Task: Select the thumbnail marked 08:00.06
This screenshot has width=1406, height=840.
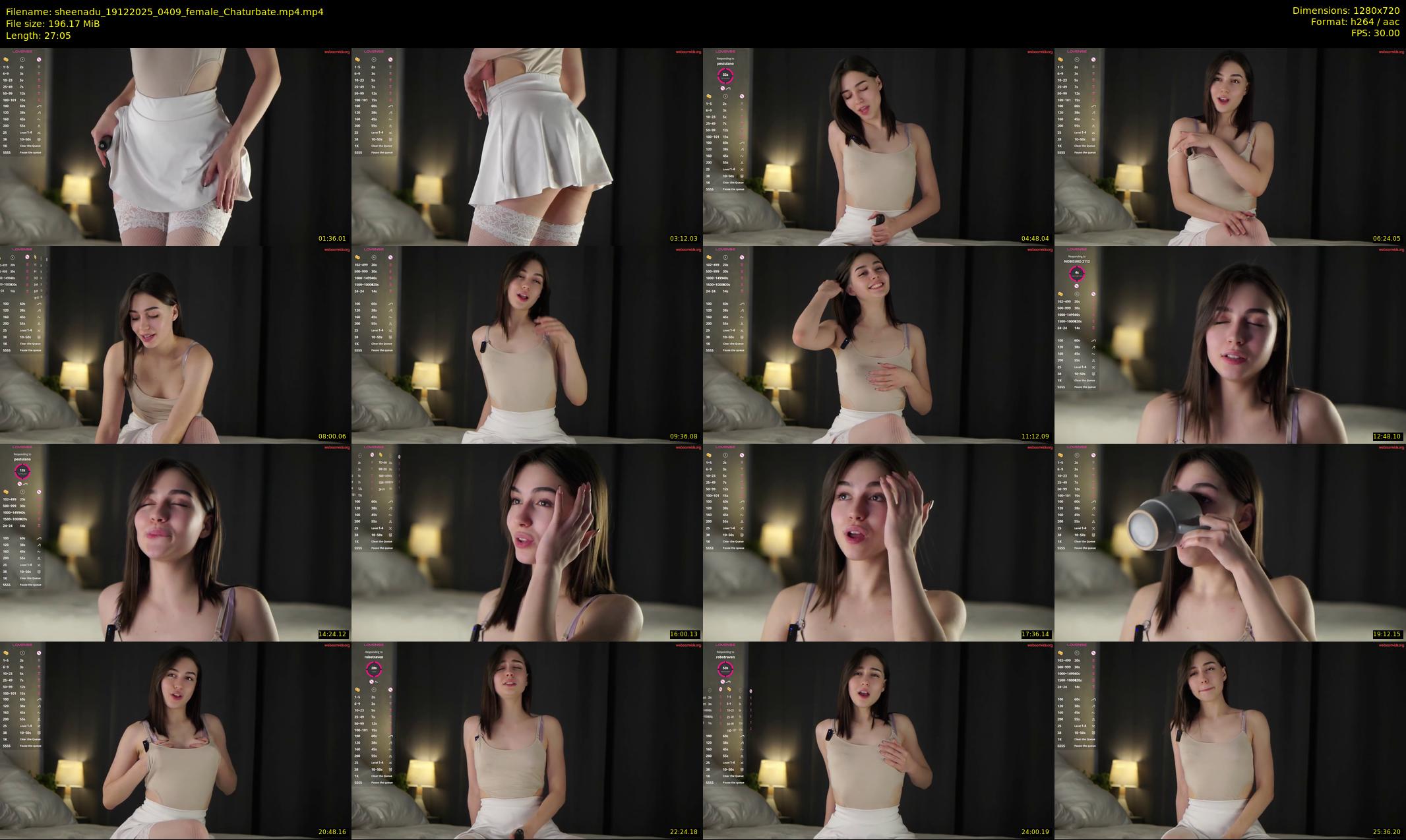Action: pyautogui.click(x=175, y=344)
